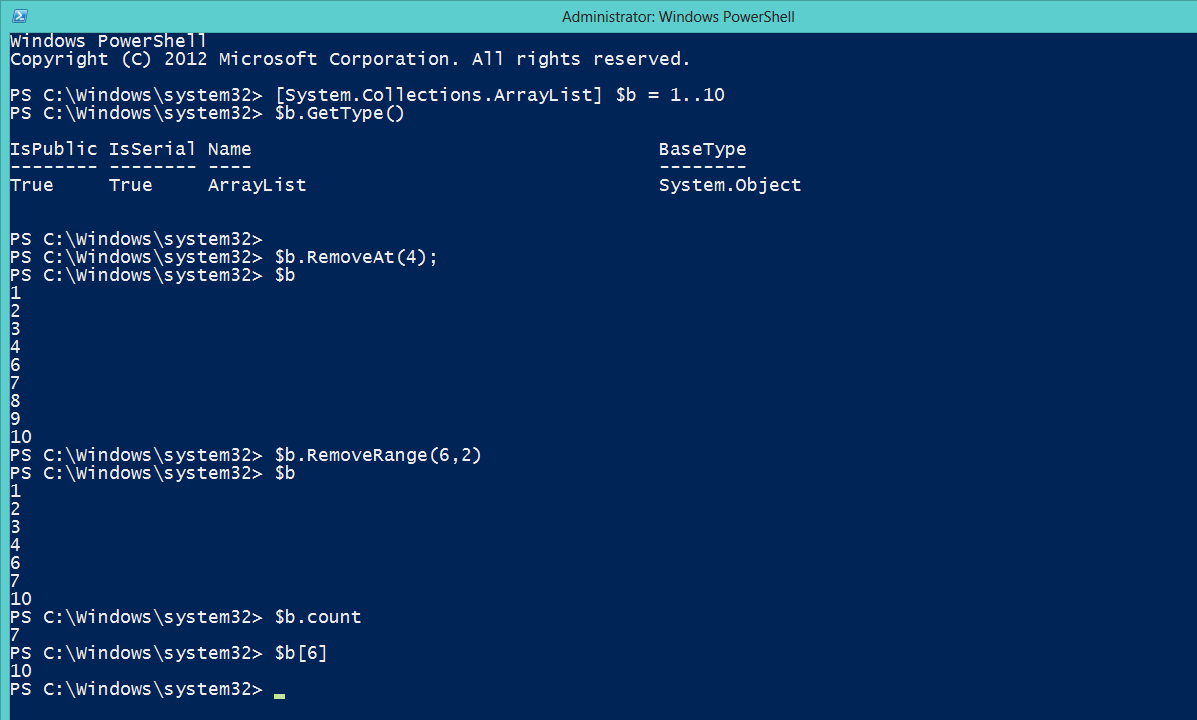Click the System.Object value
The height and width of the screenshot is (720, 1197).
(x=730, y=186)
